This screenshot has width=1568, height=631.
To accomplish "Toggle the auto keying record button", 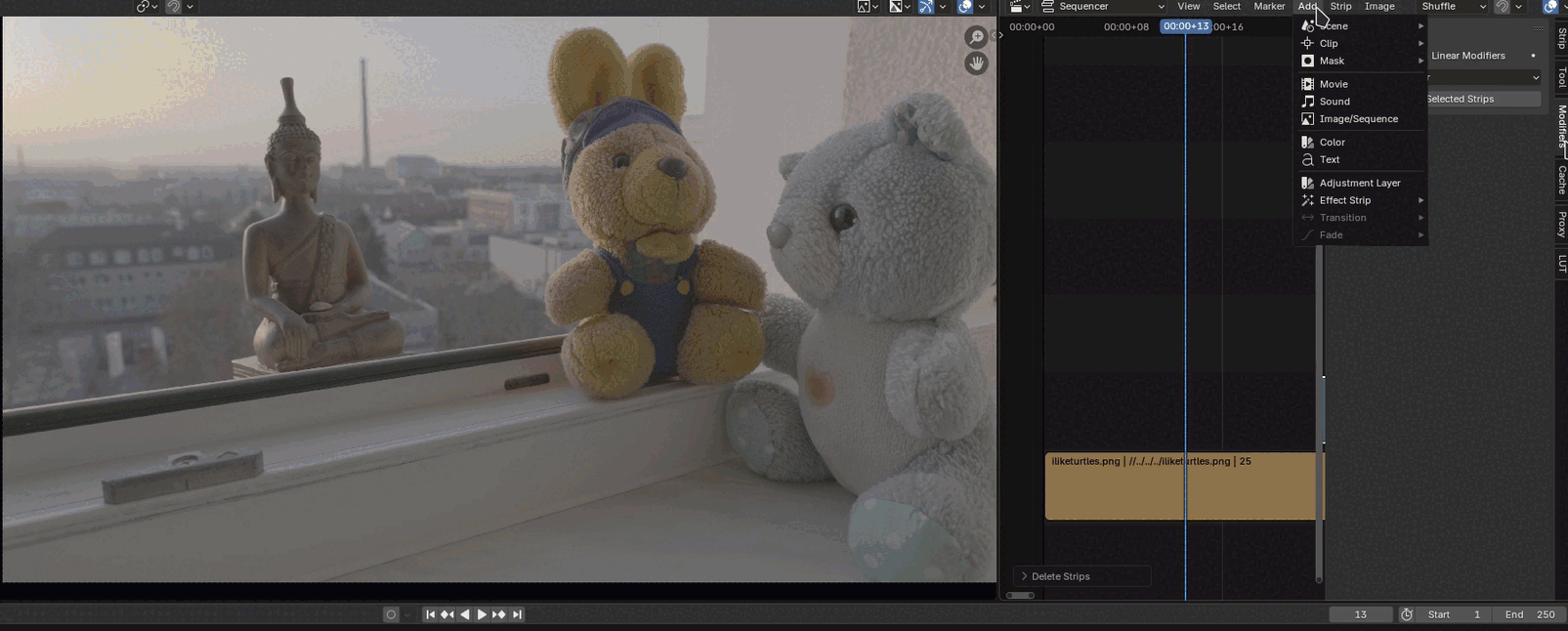I will [391, 614].
